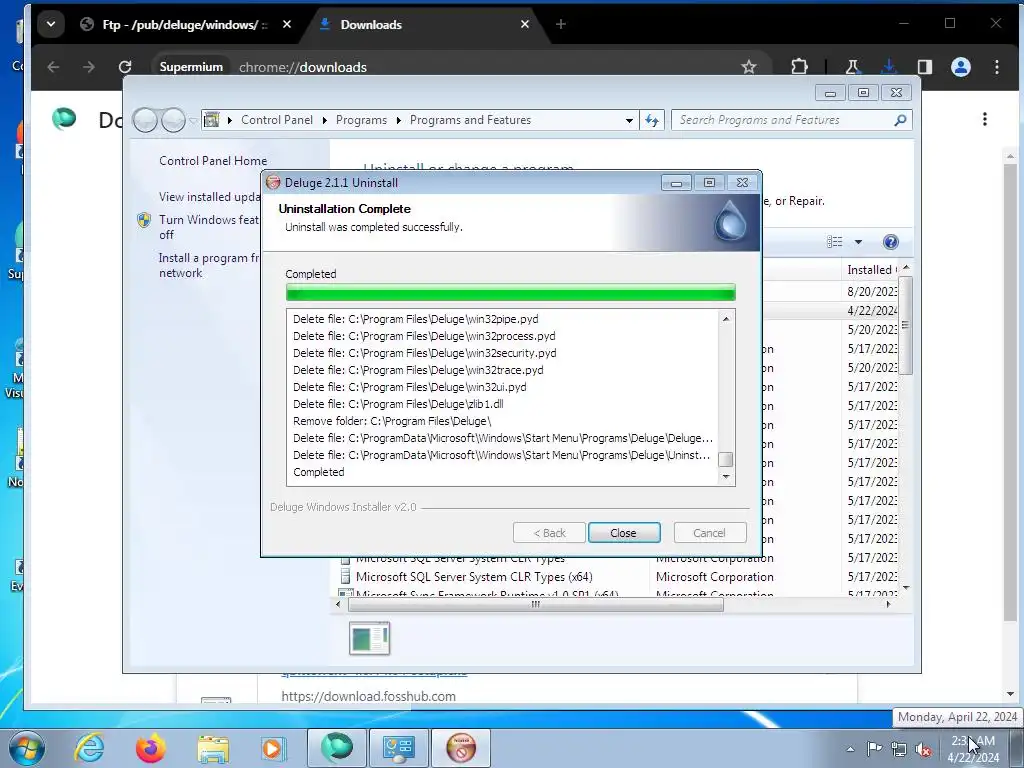The image size is (1024, 768).
Task: Open the Windows Start menu
Action: [26, 748]
